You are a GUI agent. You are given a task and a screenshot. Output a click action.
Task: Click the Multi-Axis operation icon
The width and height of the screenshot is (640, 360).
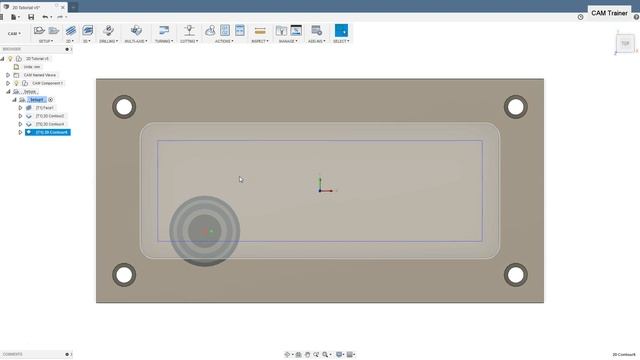click(x=136, y=31)
